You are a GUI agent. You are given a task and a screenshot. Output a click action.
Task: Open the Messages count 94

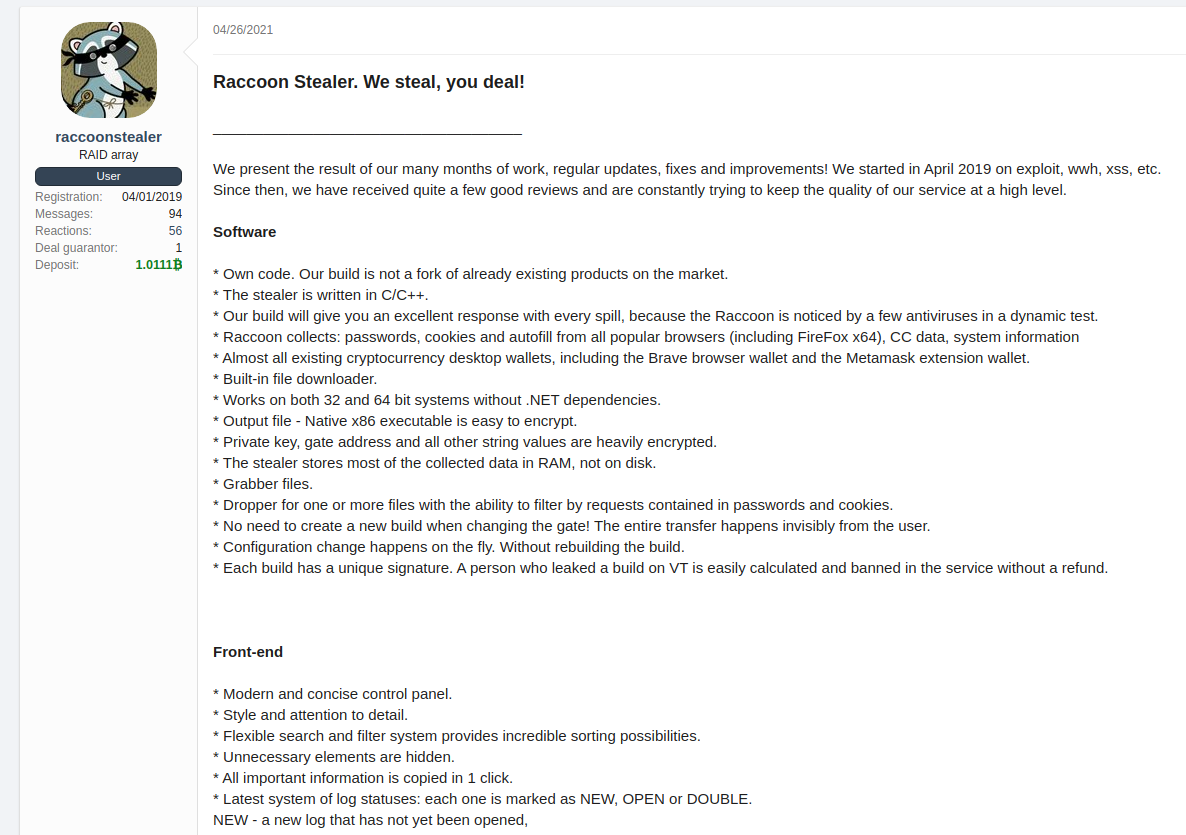pos(175,214)
